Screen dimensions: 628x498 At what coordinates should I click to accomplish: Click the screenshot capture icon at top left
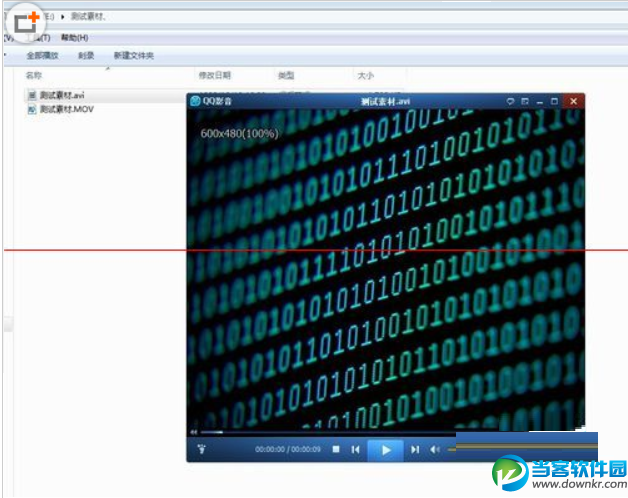pos(26,22)
